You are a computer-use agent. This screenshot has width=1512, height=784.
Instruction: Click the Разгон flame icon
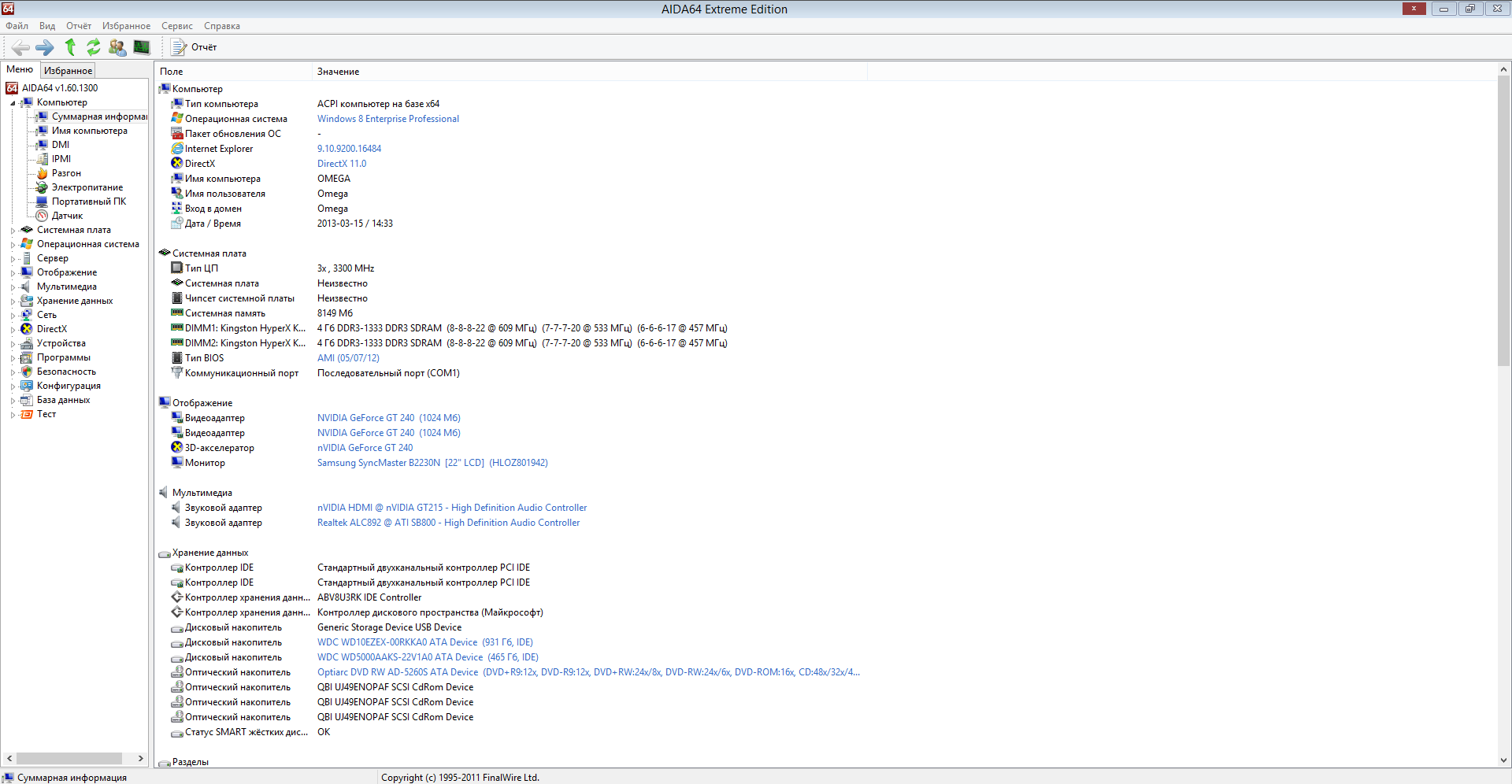pos(43,173)
